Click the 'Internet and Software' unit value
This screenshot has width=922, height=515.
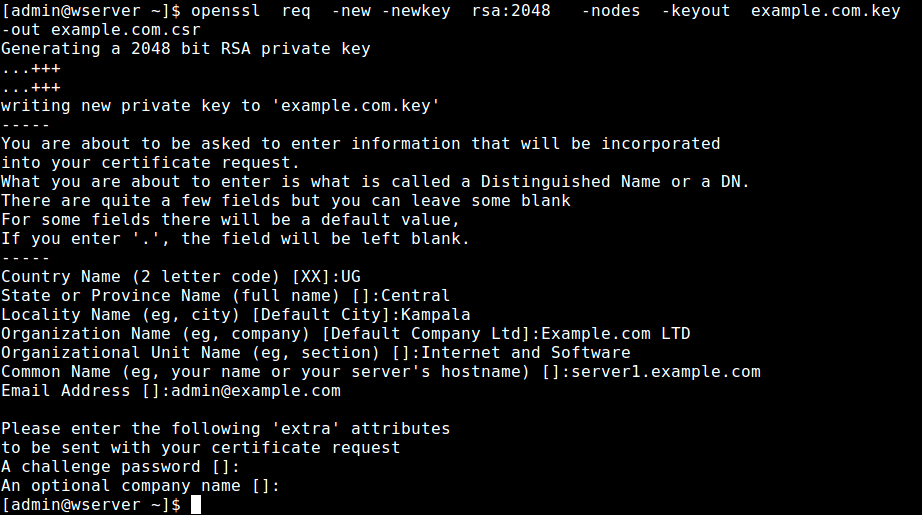pos(525,352)
